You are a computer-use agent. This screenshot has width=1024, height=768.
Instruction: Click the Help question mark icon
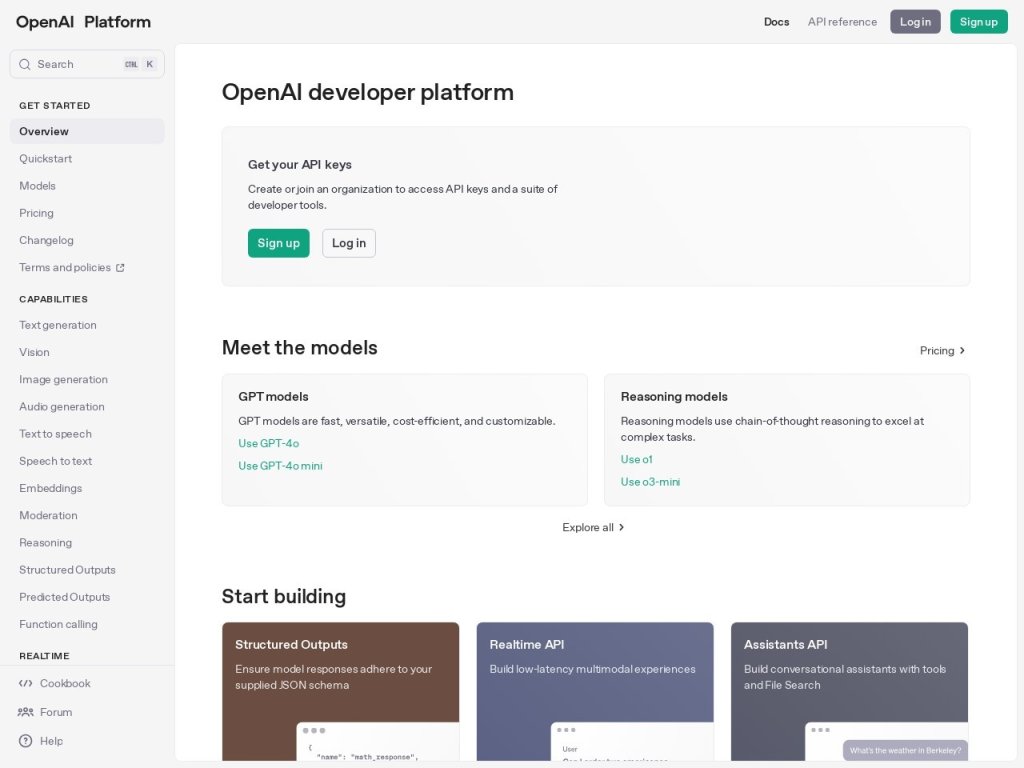pos(25,741)
